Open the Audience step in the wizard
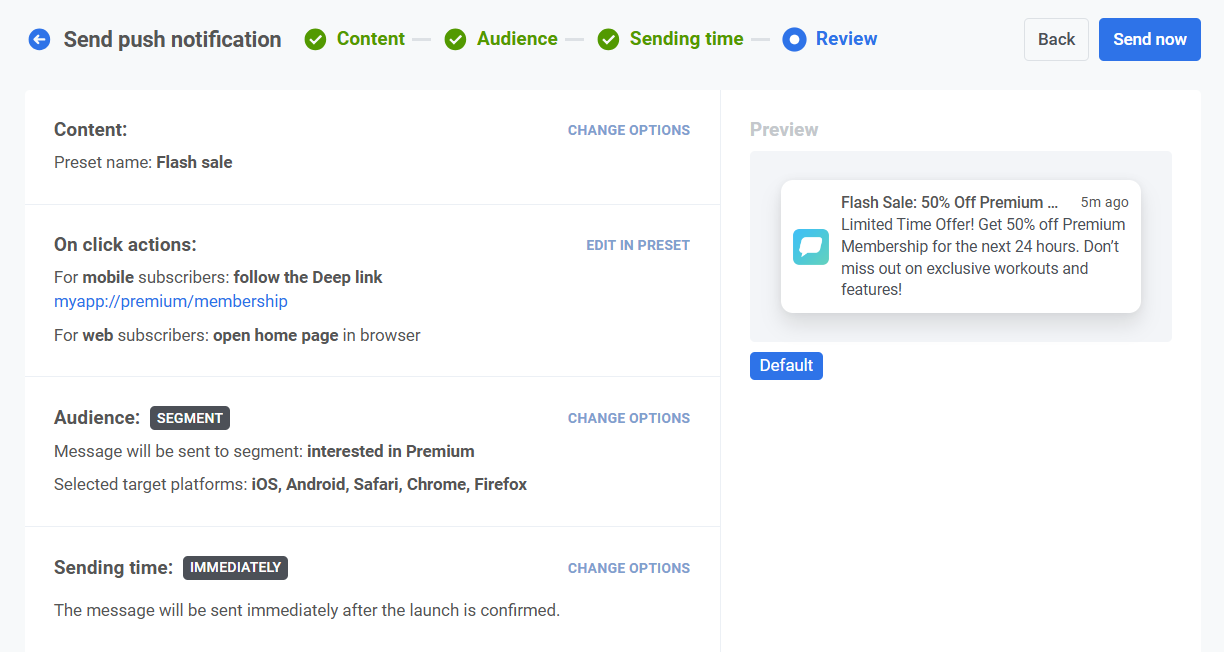1224x652 pixels. [x=516, y=39]
